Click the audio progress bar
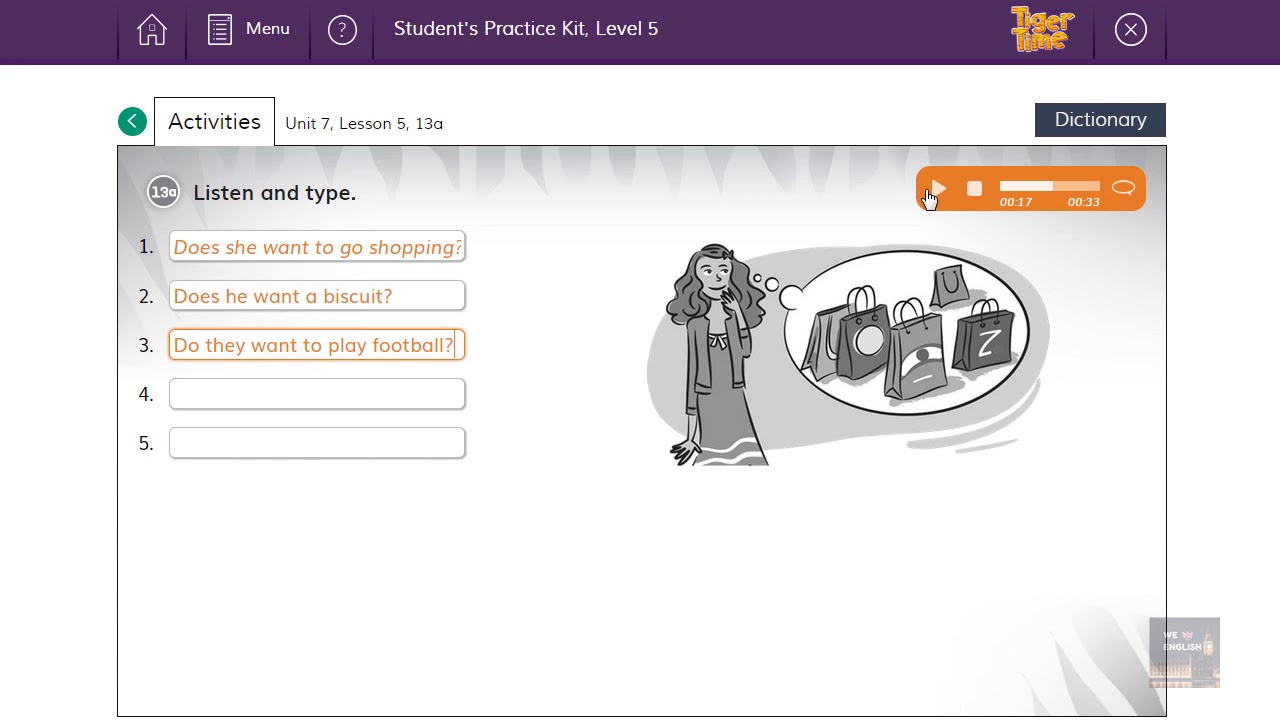Viewport: 1280px width, 720px height. point(1049,186)
